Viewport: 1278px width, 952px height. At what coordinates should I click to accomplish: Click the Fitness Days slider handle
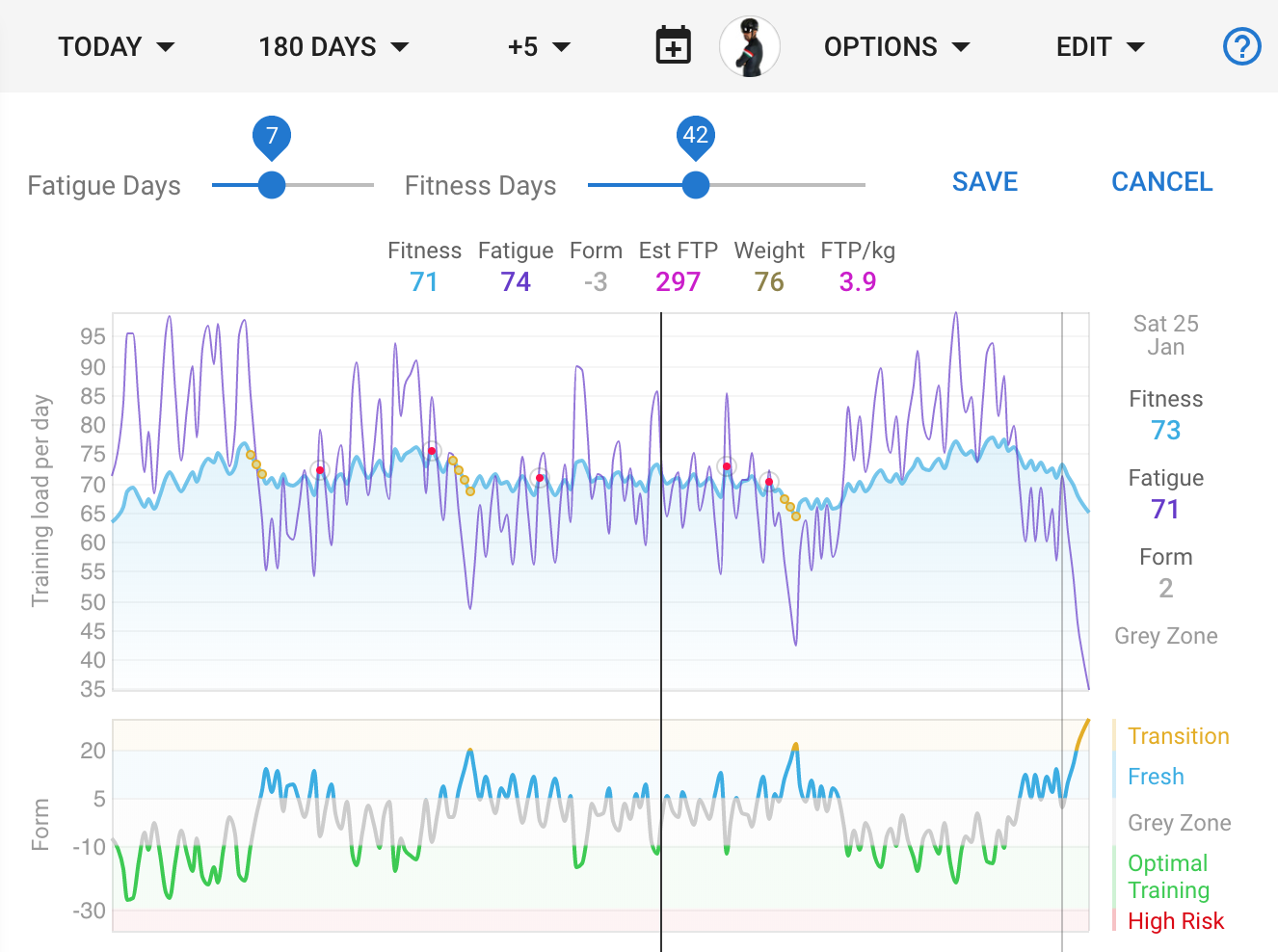(x=695, y=185)
